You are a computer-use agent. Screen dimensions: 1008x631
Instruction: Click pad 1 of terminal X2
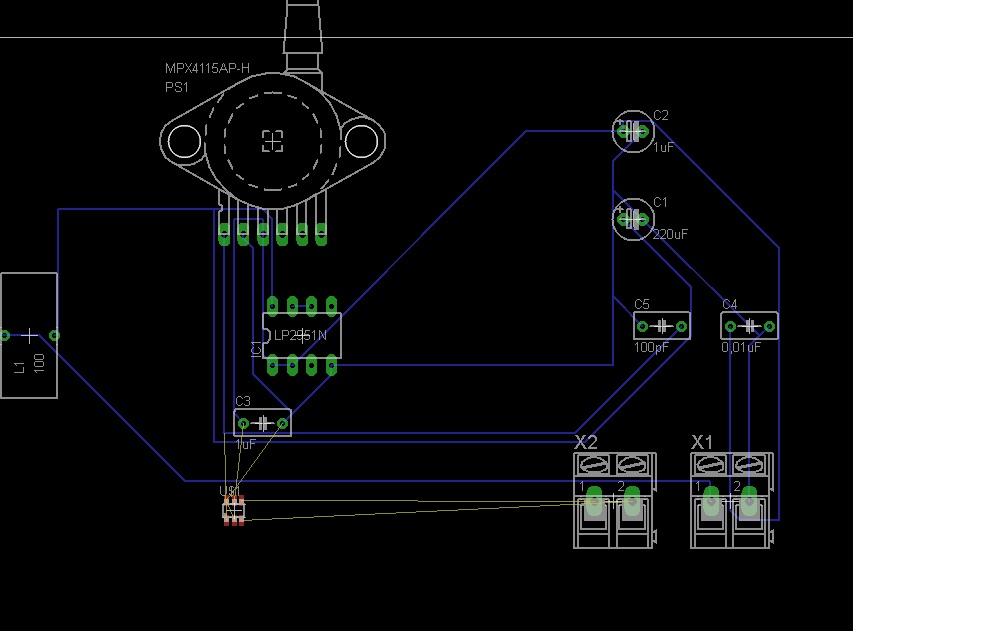point(594,502)
